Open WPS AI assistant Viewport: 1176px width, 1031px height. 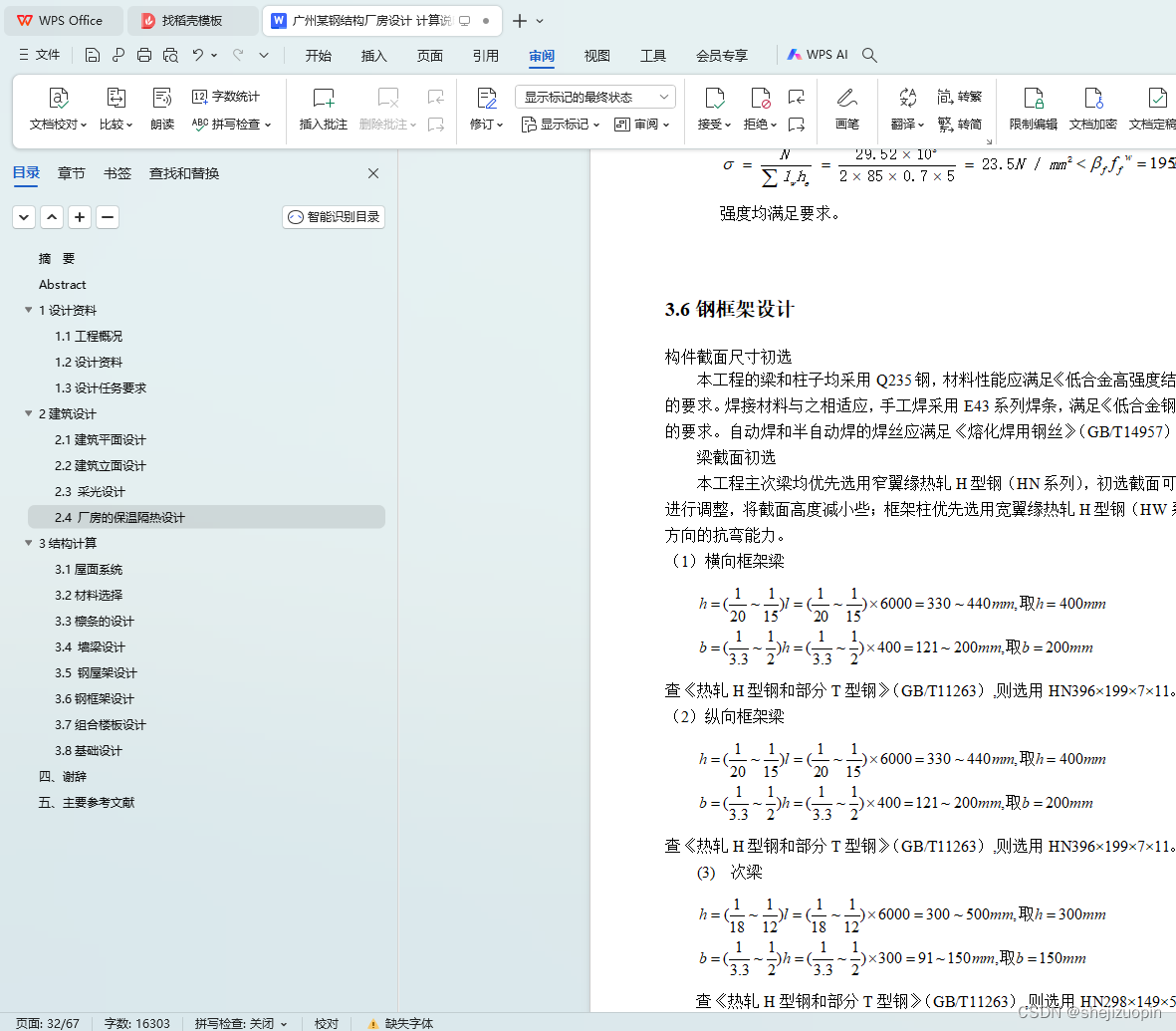(x=817, y=55)
